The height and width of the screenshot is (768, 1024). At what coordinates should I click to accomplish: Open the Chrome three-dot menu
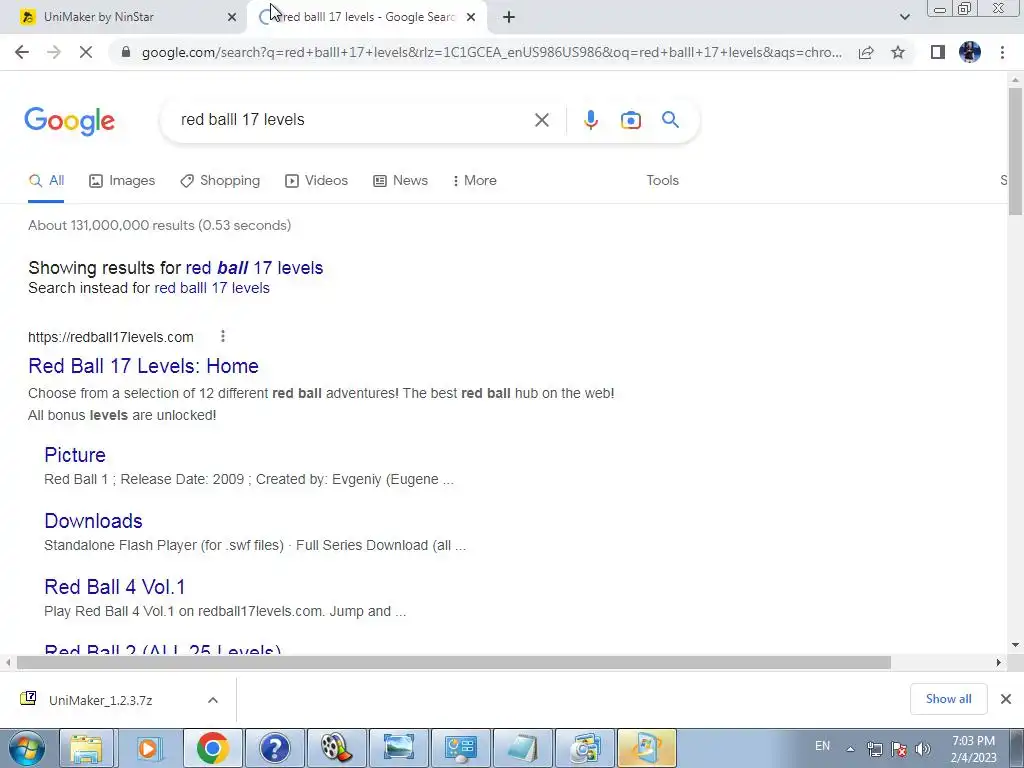(x=1002, y=52)
